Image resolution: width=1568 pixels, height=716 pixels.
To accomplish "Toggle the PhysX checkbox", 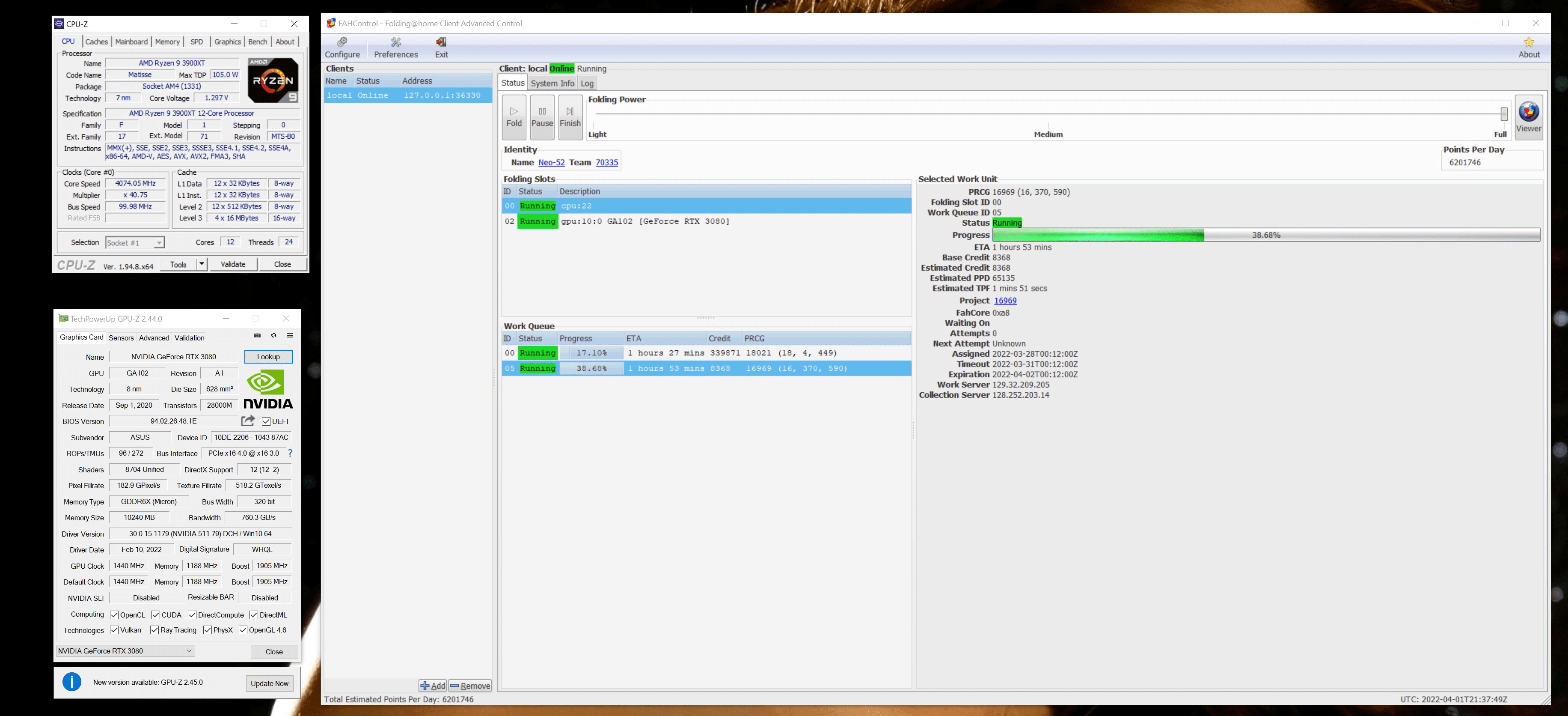I will 207,630.
